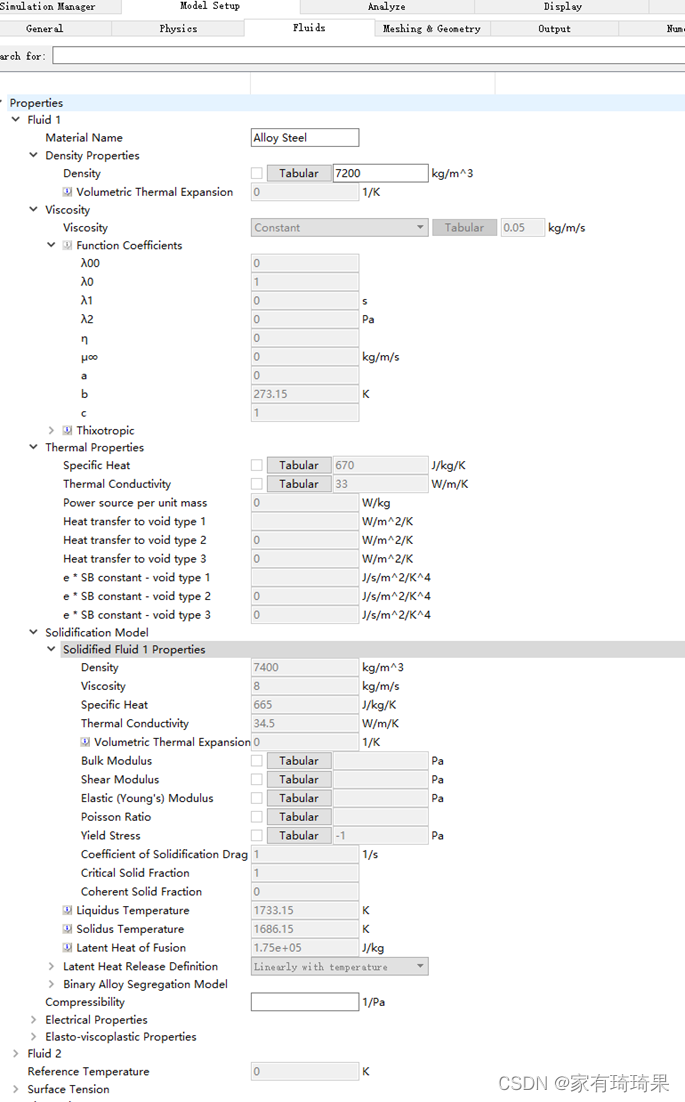Click the Shear Modulus Tabular button
The image size is (685, 1102).
pos(299,779)
